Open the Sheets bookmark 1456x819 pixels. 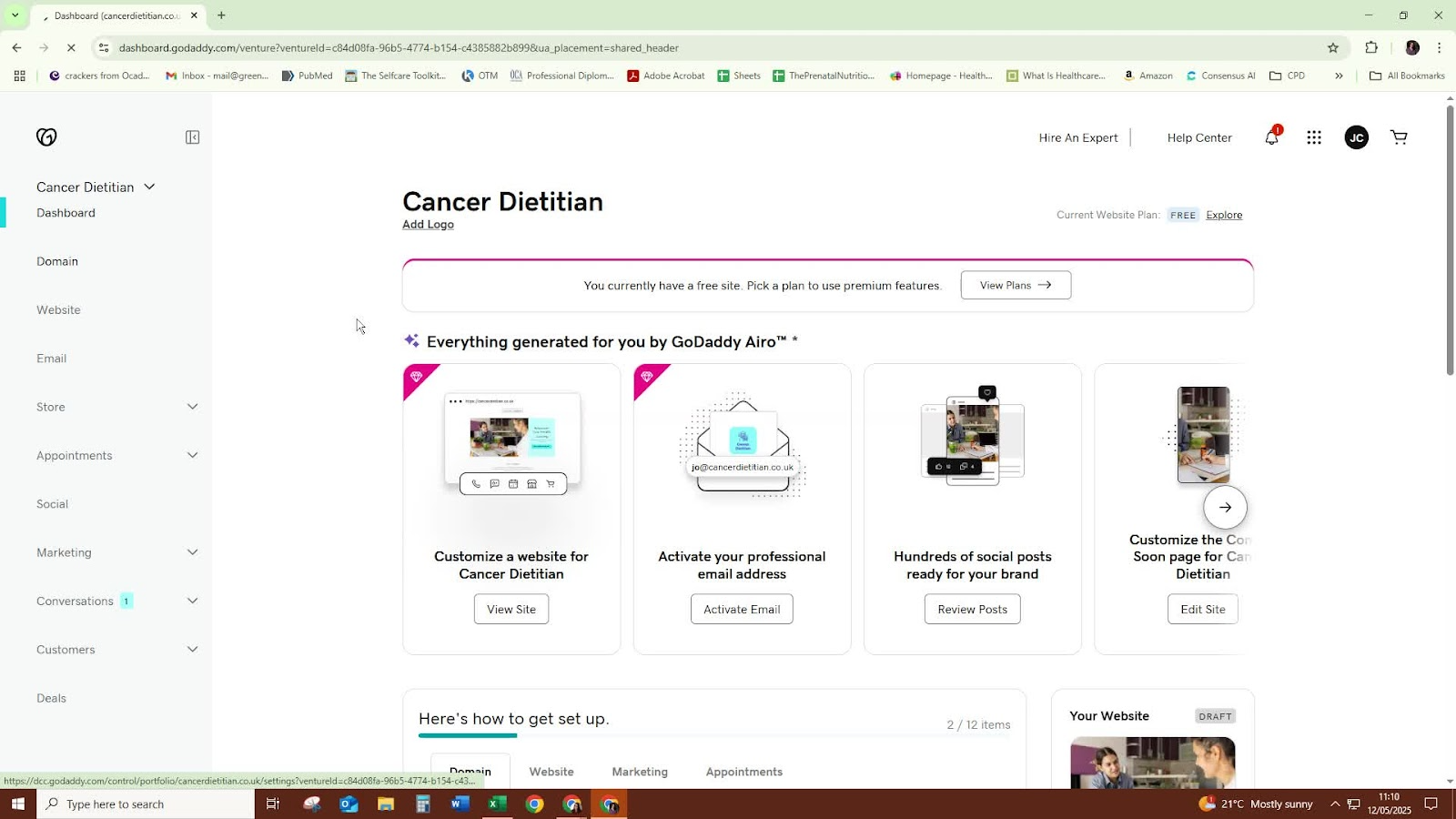tap(739, 76)
